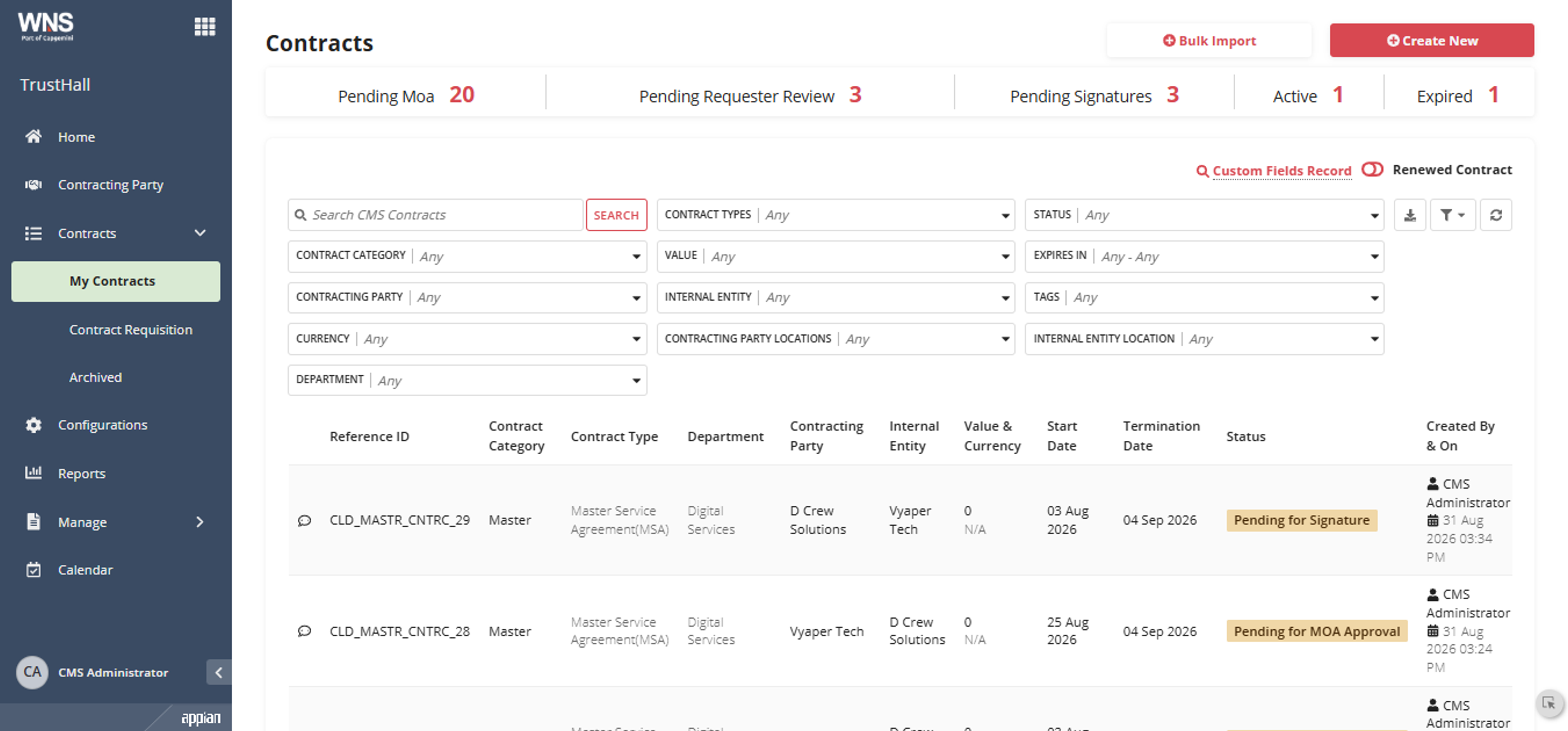This screenshot has height=731, width=1568.
Task: Open the Status filter dropdown
Action: tap(1204, 215)
